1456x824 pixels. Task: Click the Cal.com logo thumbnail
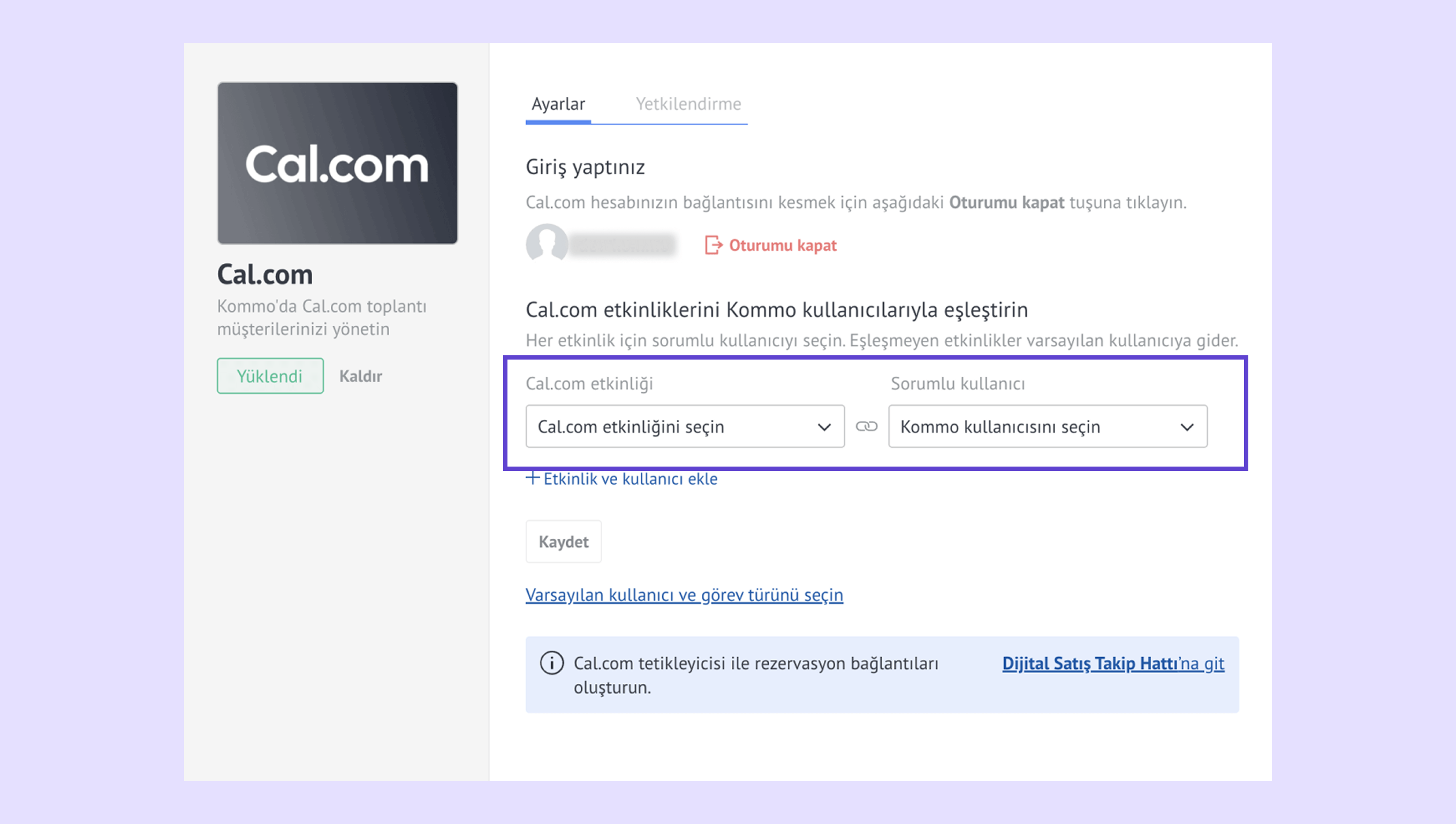(337, 163)
